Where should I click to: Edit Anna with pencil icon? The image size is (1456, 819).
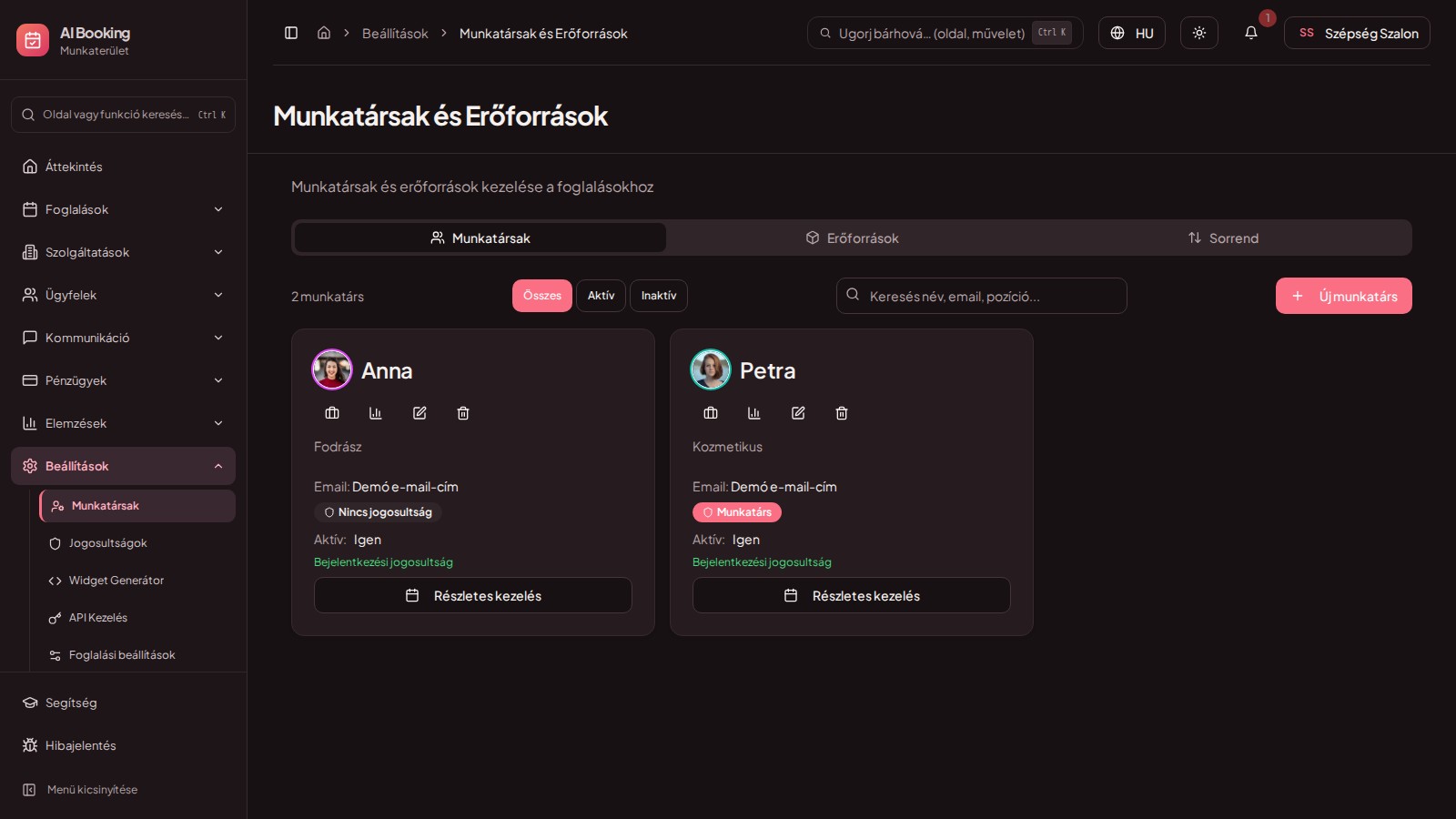pos(420,413)
